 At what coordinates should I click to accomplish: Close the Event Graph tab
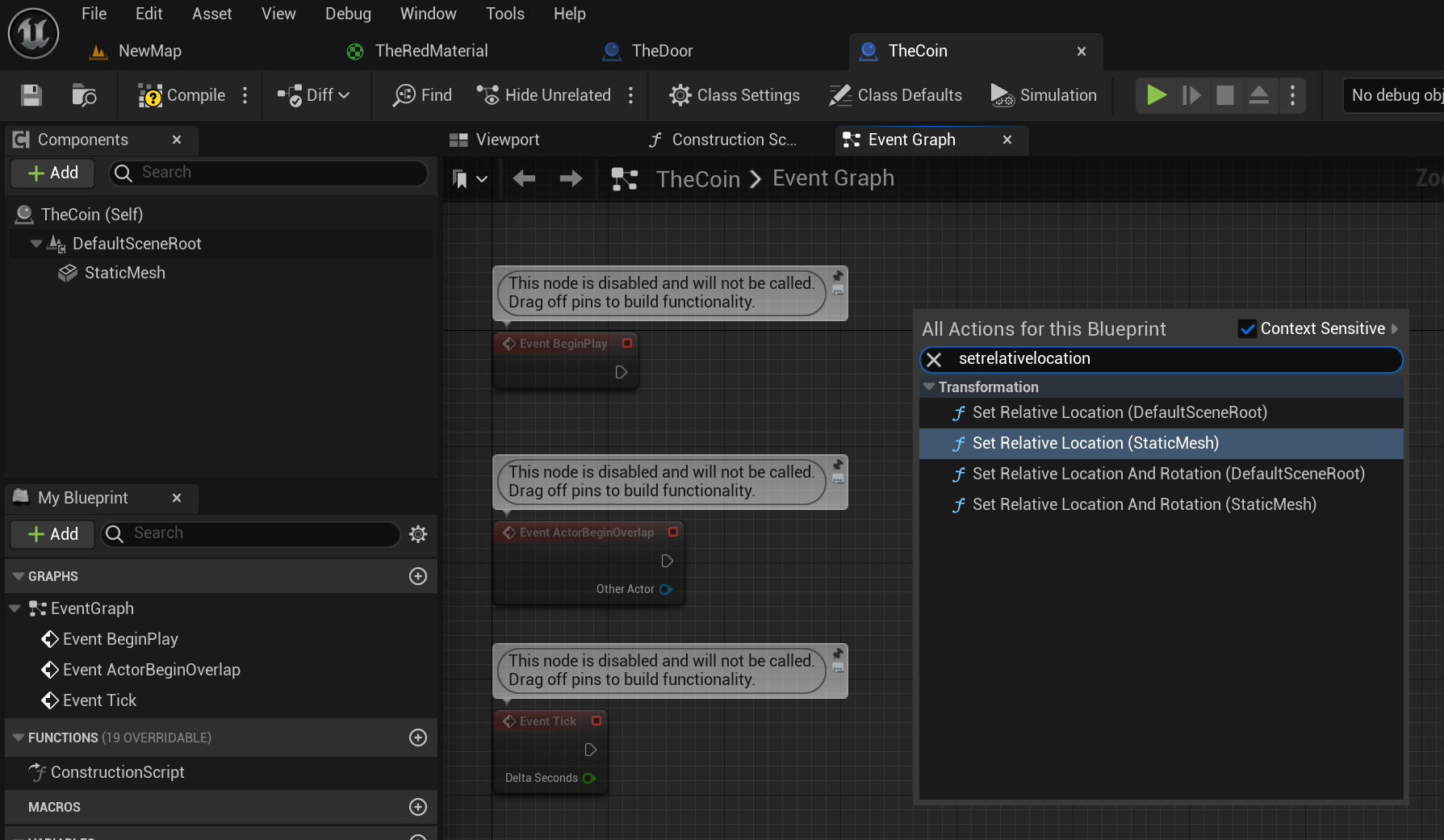point(1007,140)
